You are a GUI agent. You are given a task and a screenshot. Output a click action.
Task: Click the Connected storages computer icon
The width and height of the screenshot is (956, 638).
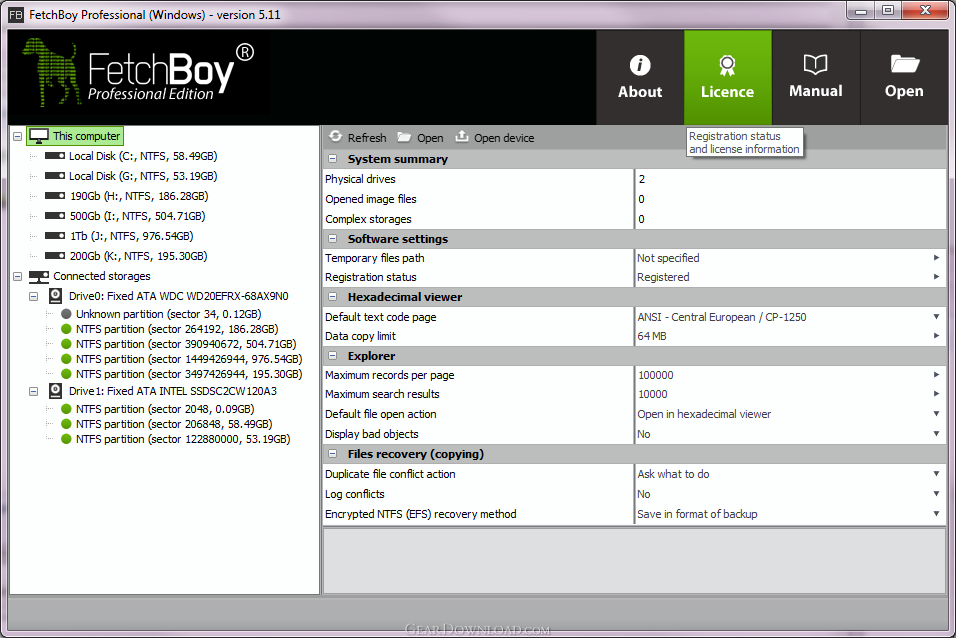coord(39,277)
